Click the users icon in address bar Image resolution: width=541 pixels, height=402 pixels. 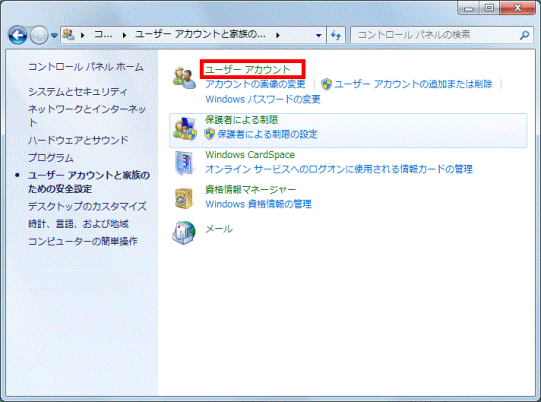pos(69,35)
